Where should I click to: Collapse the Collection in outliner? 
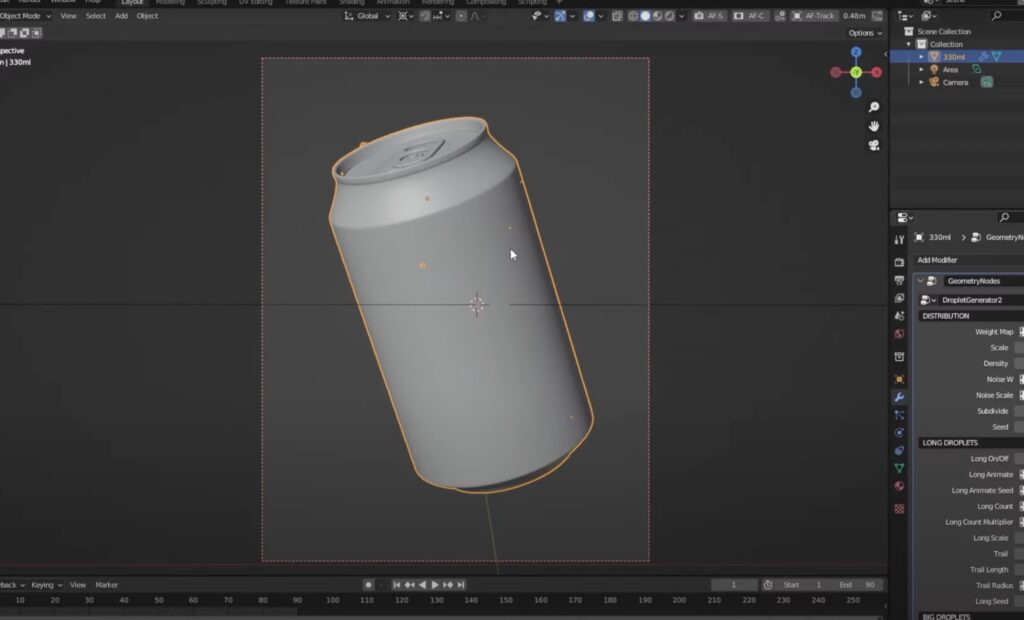908,44
